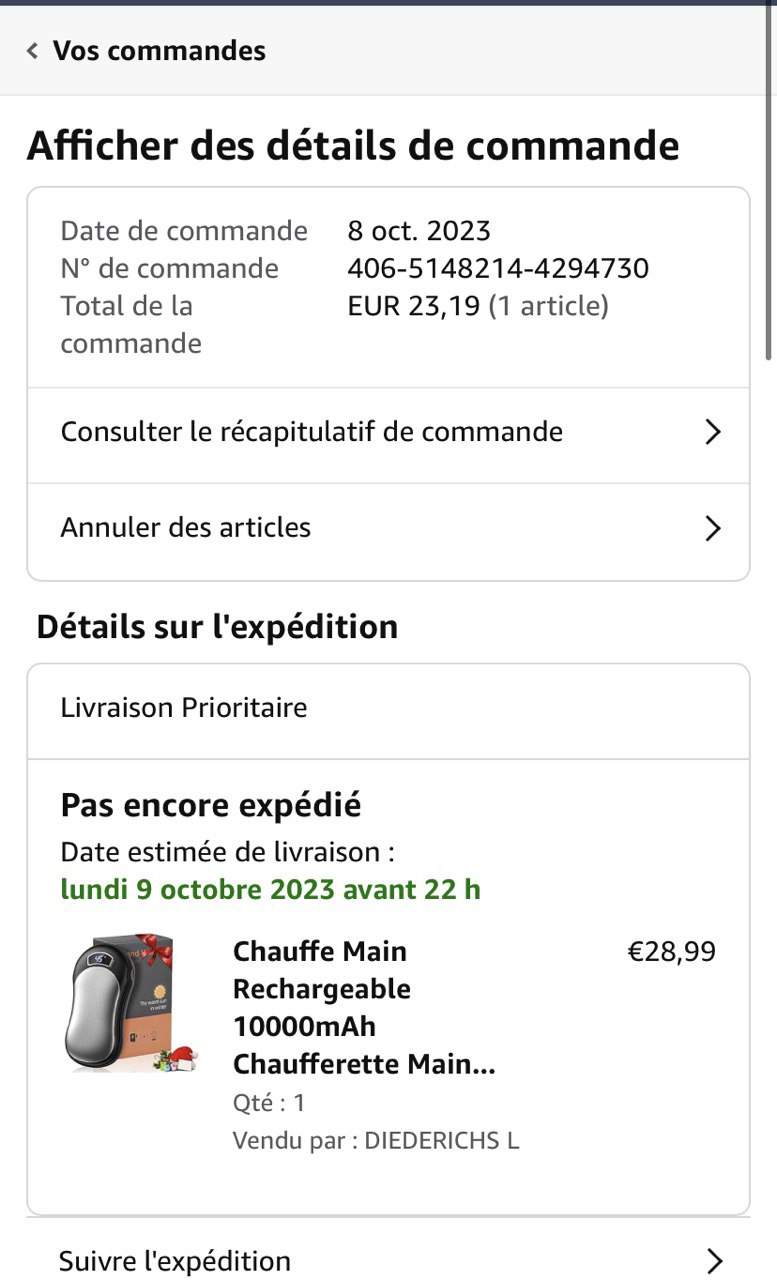
Task: Click the EUR 23,19 order total
Action: [414, 306]
